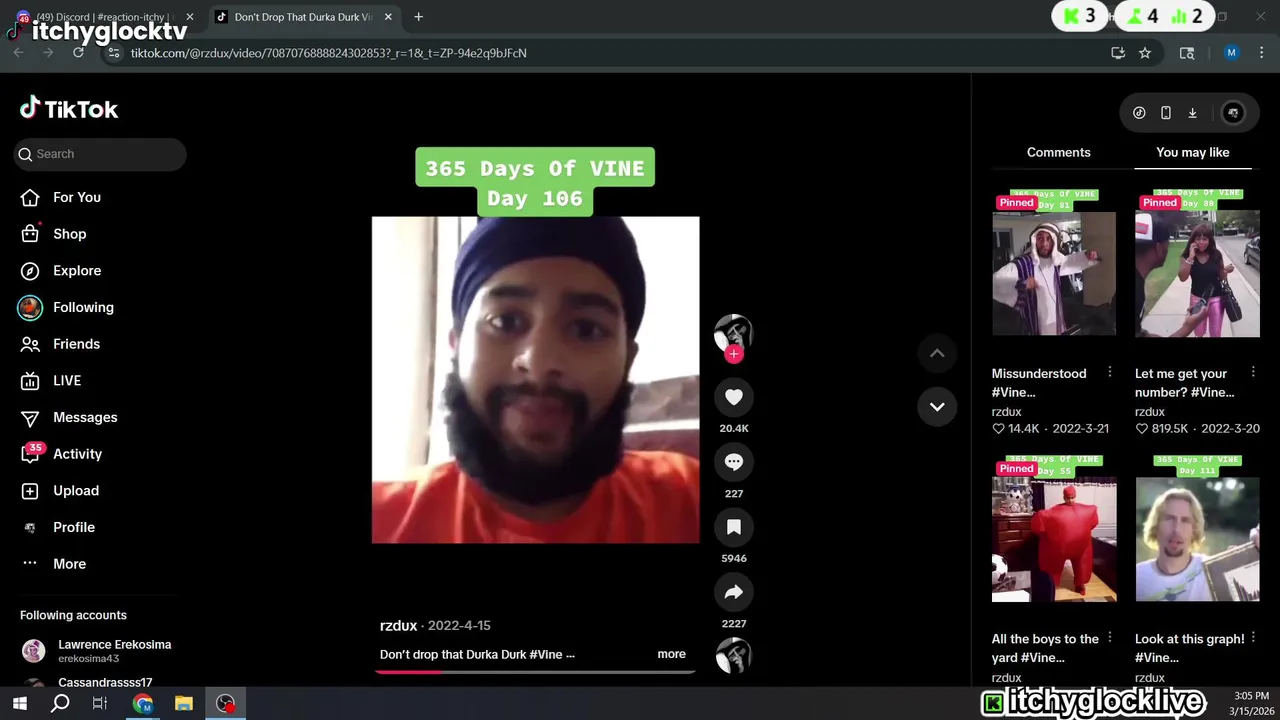This screenshot has width=1280, height=720.
Task: Go to the next video with the down chevron
Action: pyautogui.click(x=937, y=406)
